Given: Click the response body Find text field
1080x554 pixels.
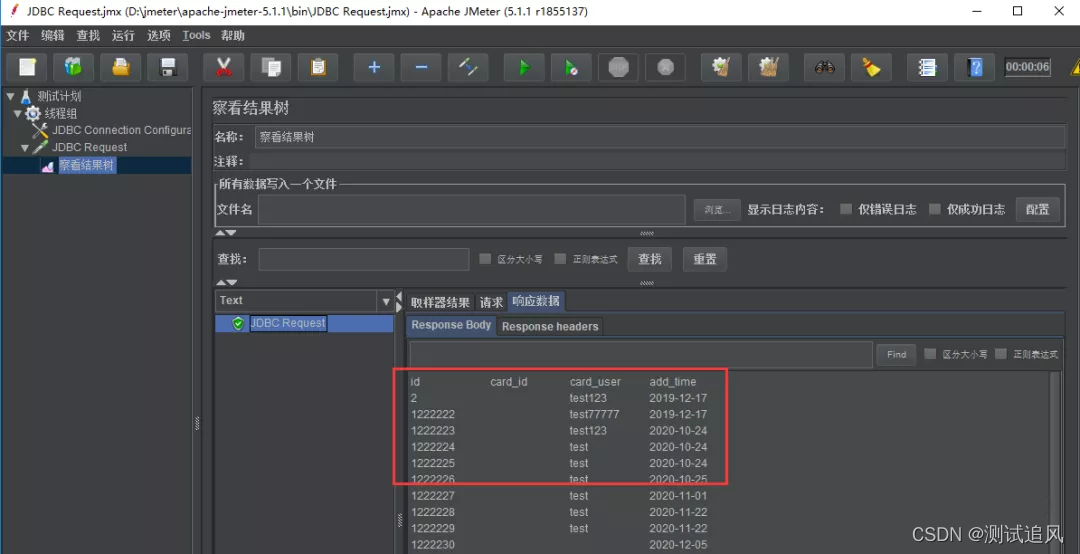Looking at the screenshot, I should click(641, 354).
